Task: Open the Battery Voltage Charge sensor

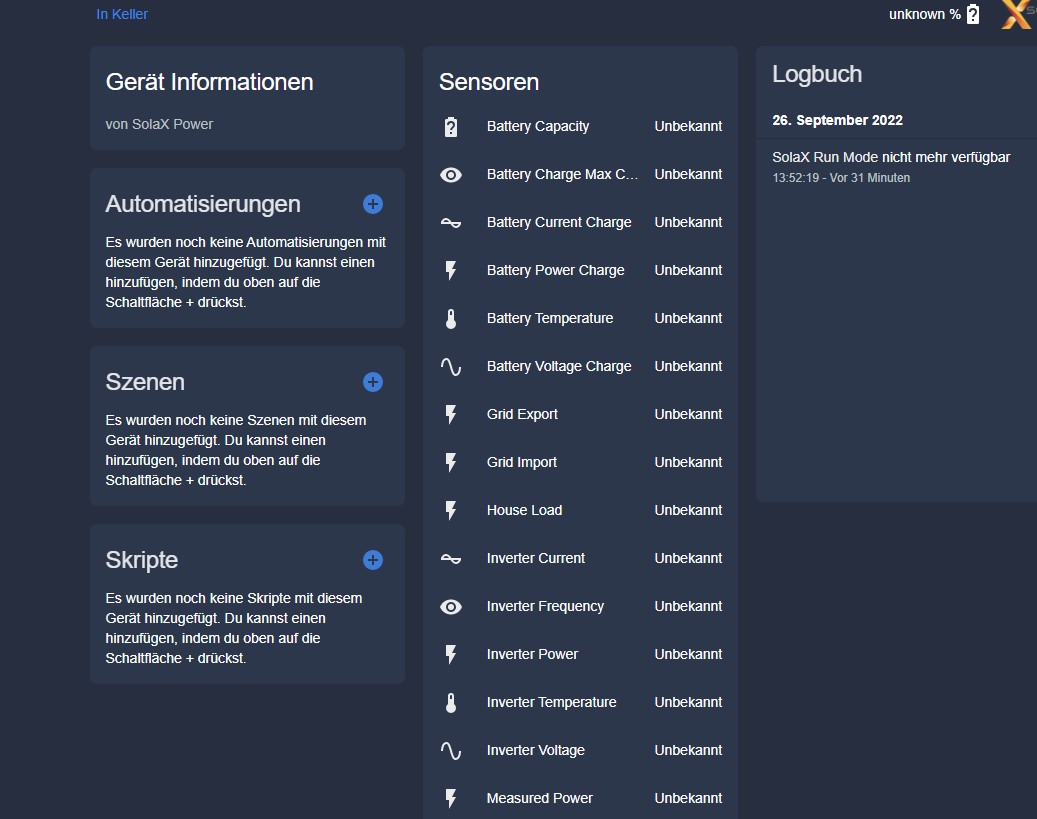Action: coord(581,366)
